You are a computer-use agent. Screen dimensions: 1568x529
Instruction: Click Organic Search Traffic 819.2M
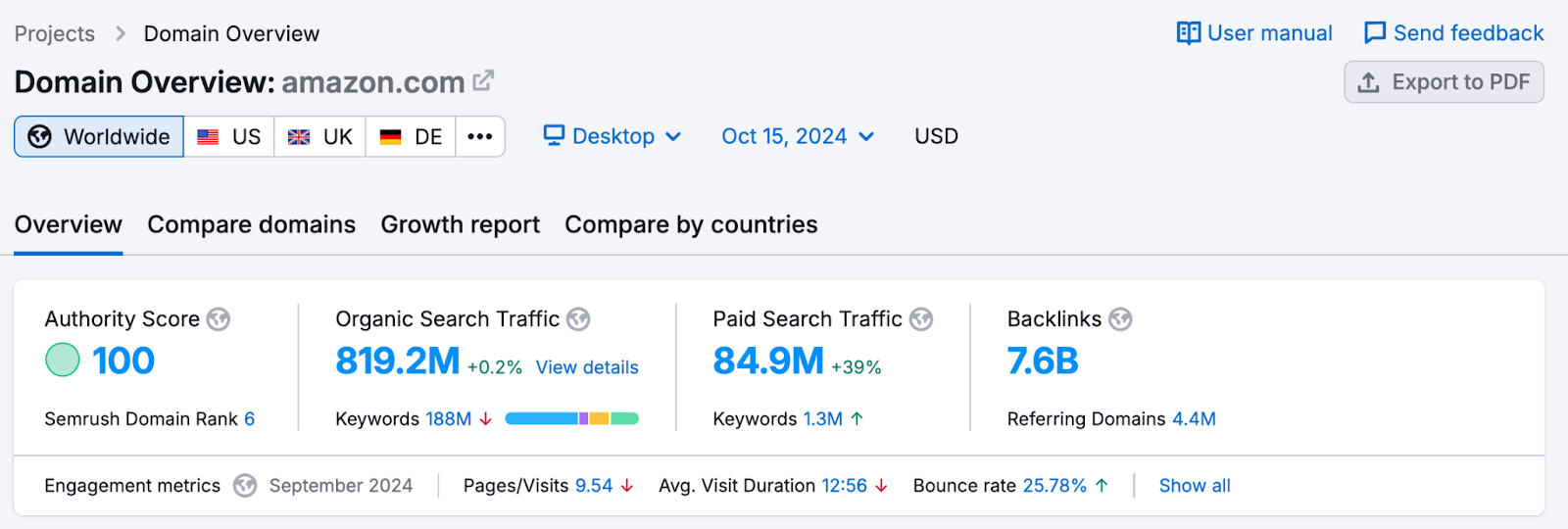click(397, 361)
